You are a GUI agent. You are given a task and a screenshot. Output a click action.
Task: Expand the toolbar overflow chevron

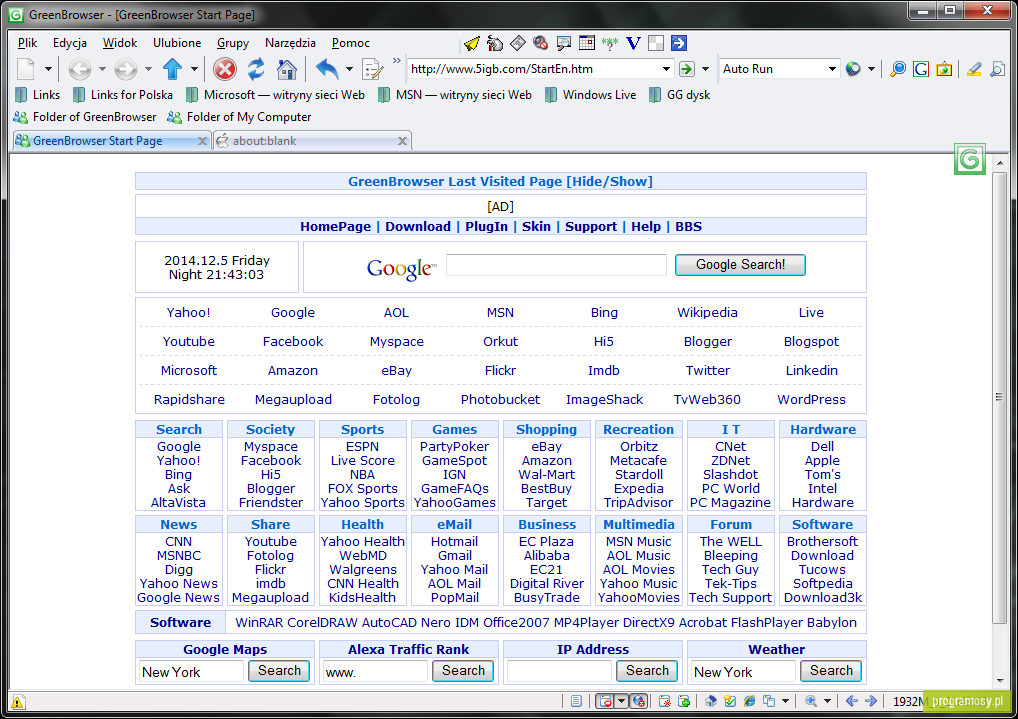point(397,61)
